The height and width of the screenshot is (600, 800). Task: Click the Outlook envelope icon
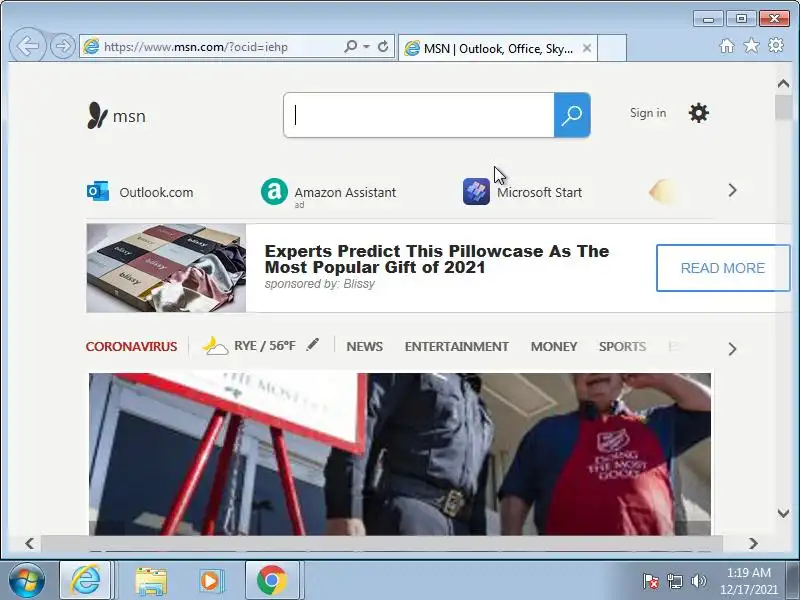tap(98, 191)
